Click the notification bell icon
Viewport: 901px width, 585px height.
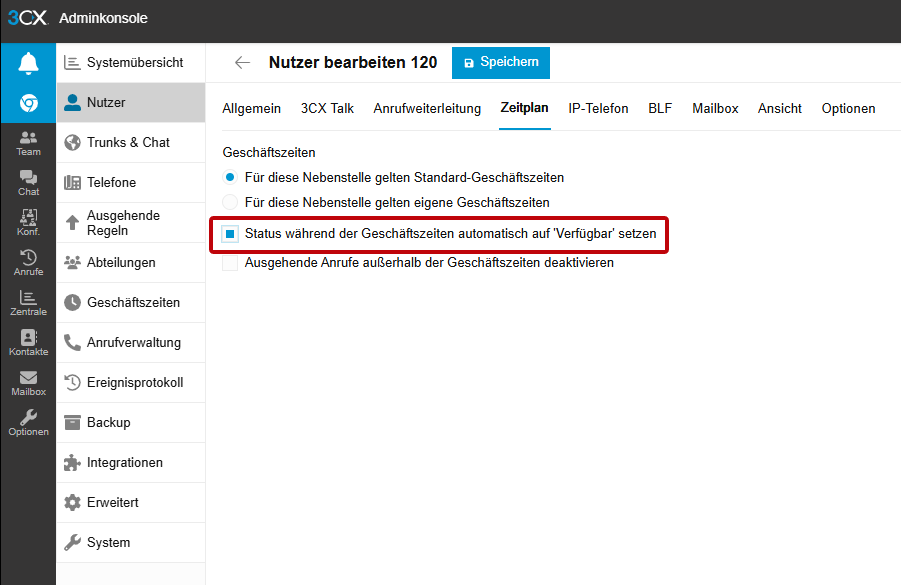coord(28,64)
